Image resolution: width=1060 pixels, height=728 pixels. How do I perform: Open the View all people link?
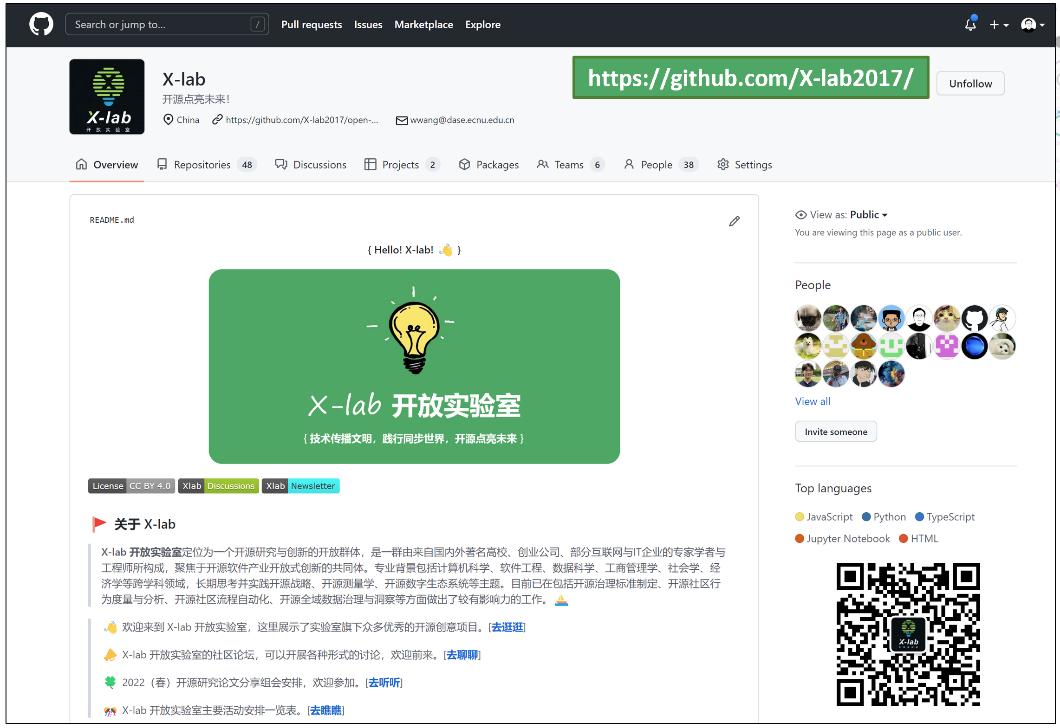(812, 401)
